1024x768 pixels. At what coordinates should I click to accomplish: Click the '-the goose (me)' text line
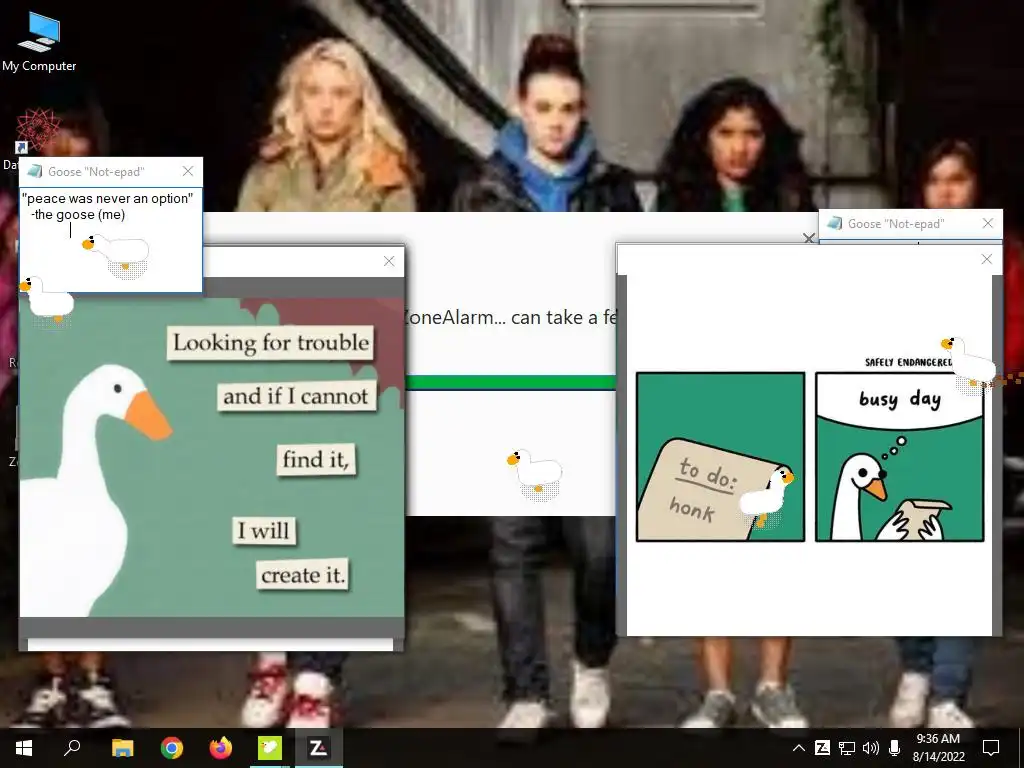(78, 215)
